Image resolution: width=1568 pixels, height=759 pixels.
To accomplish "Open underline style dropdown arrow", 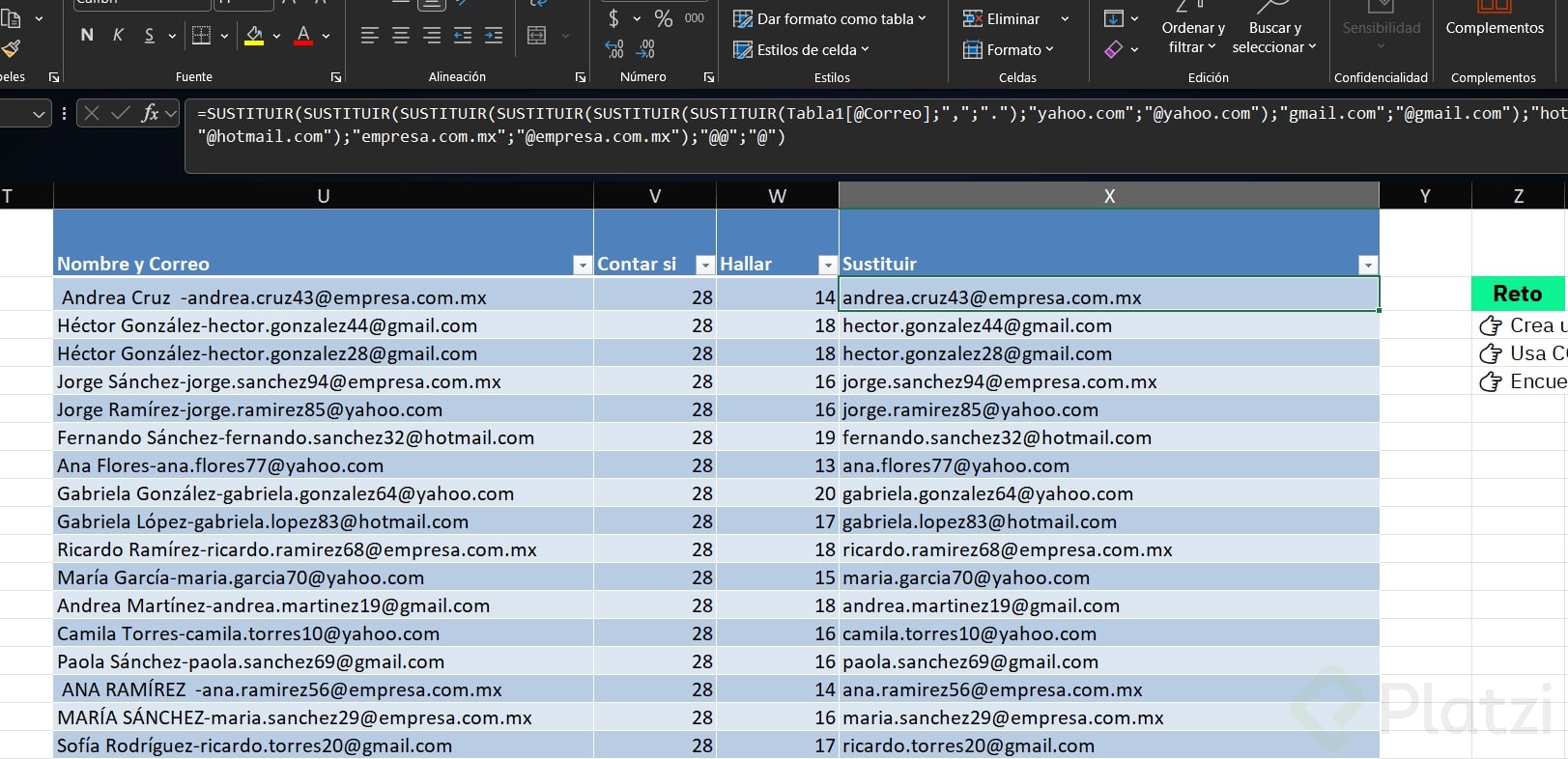I will tap(172, 37).
